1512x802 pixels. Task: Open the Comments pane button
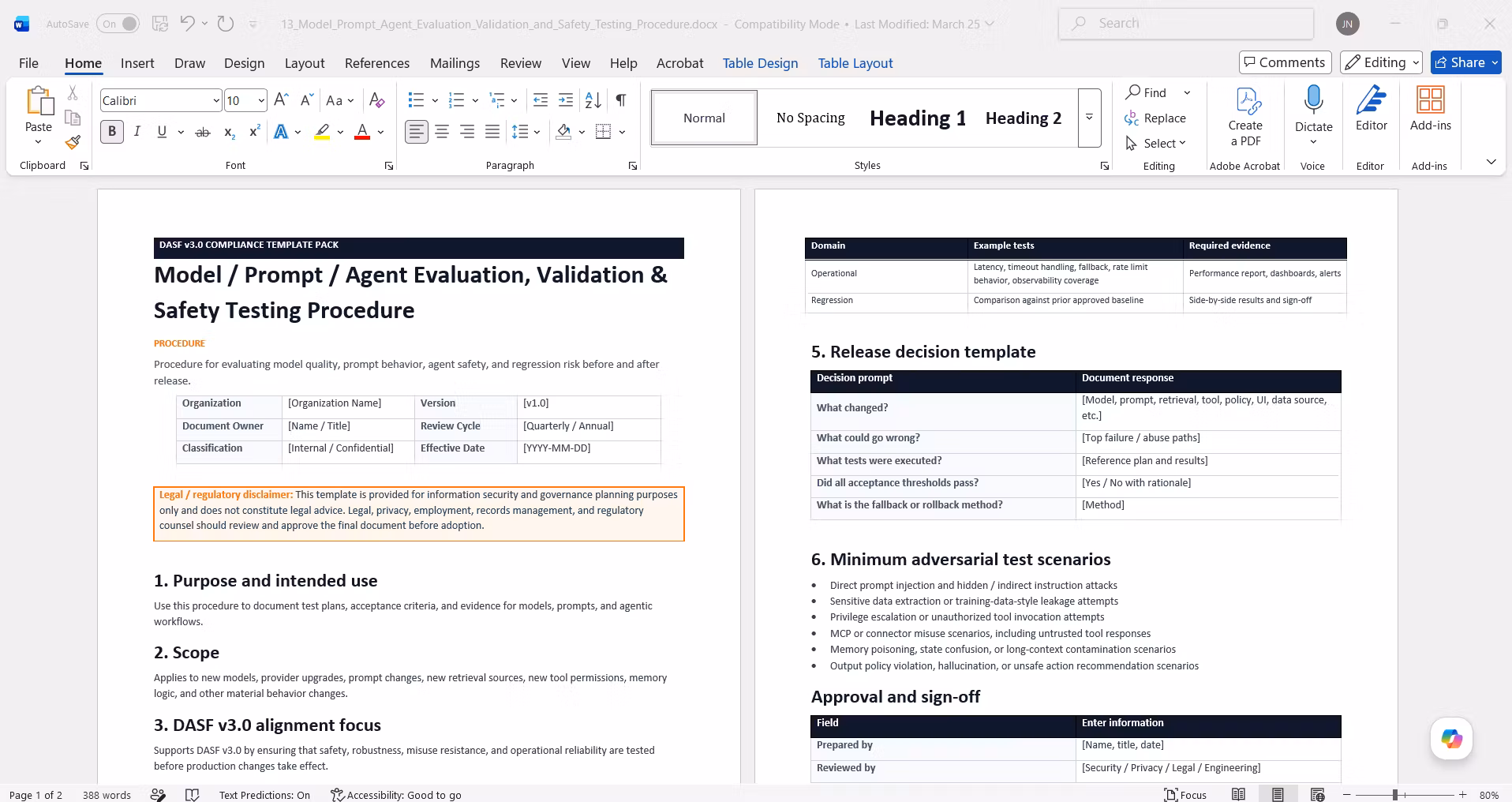tap(1286, 62)
